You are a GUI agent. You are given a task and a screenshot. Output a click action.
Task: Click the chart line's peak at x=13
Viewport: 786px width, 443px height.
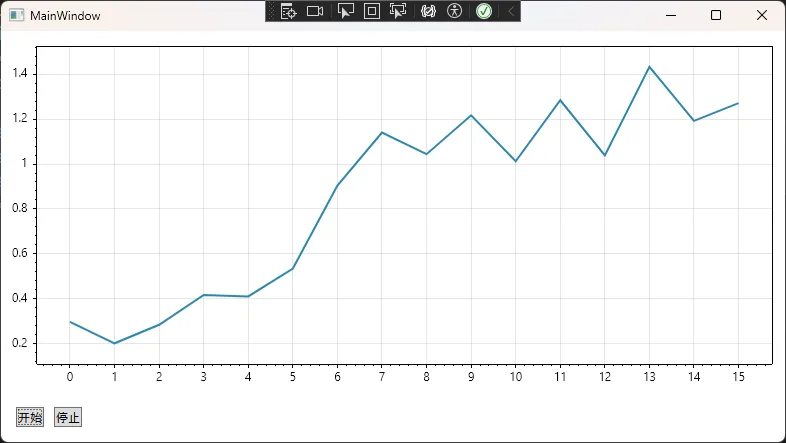click(x=649, y=67)
